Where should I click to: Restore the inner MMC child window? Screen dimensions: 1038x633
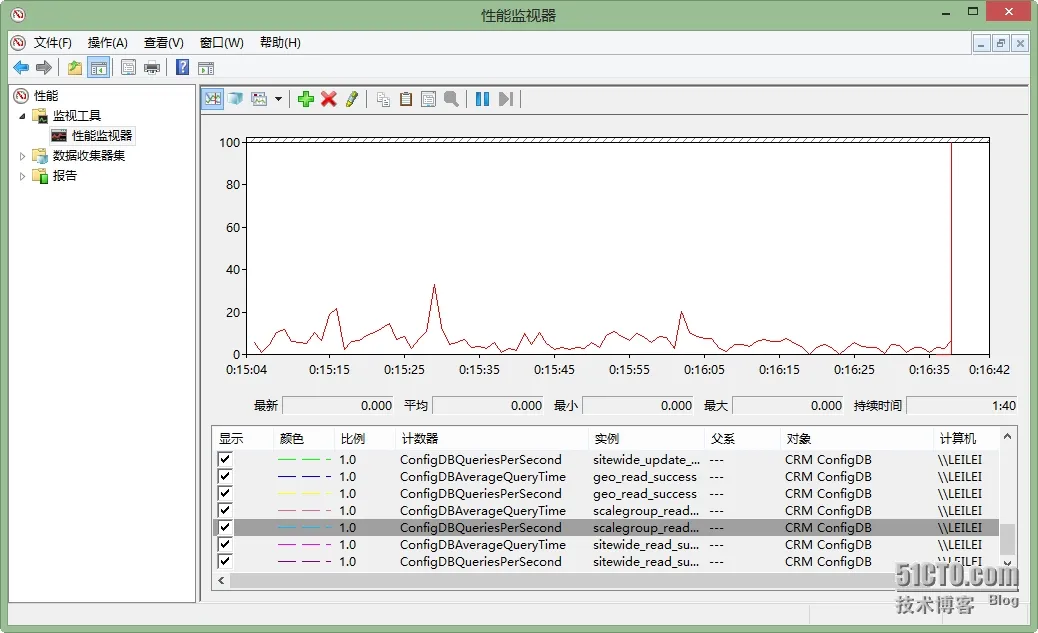click(x=1000, y=44)
